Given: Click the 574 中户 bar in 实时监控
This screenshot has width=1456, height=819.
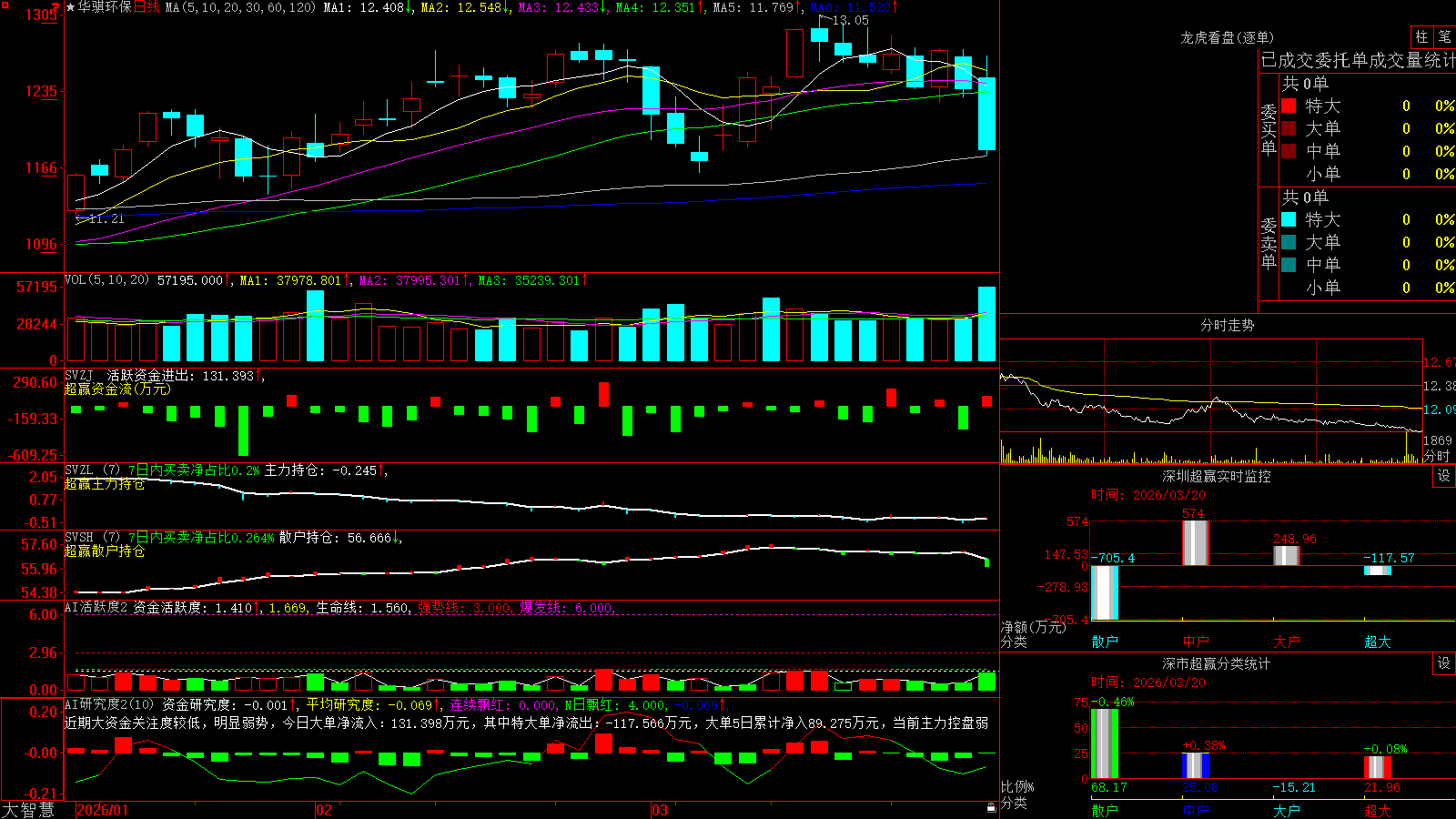Looking at the screenshot, I should [1195, 543].
